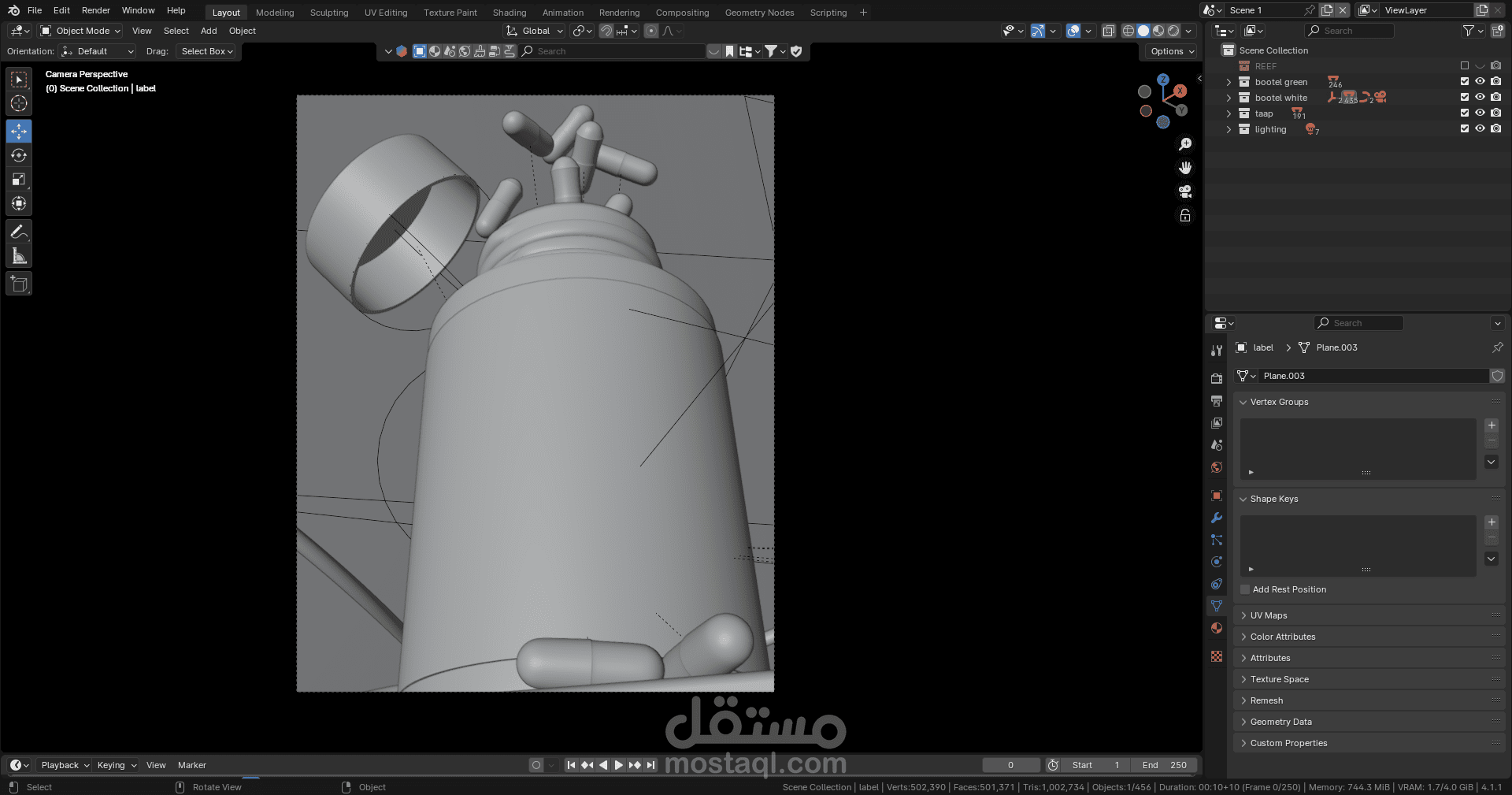This screenshot has height=795, width=1512.
Task: Click the End frame field showing 250
Action: [1165, 765]
